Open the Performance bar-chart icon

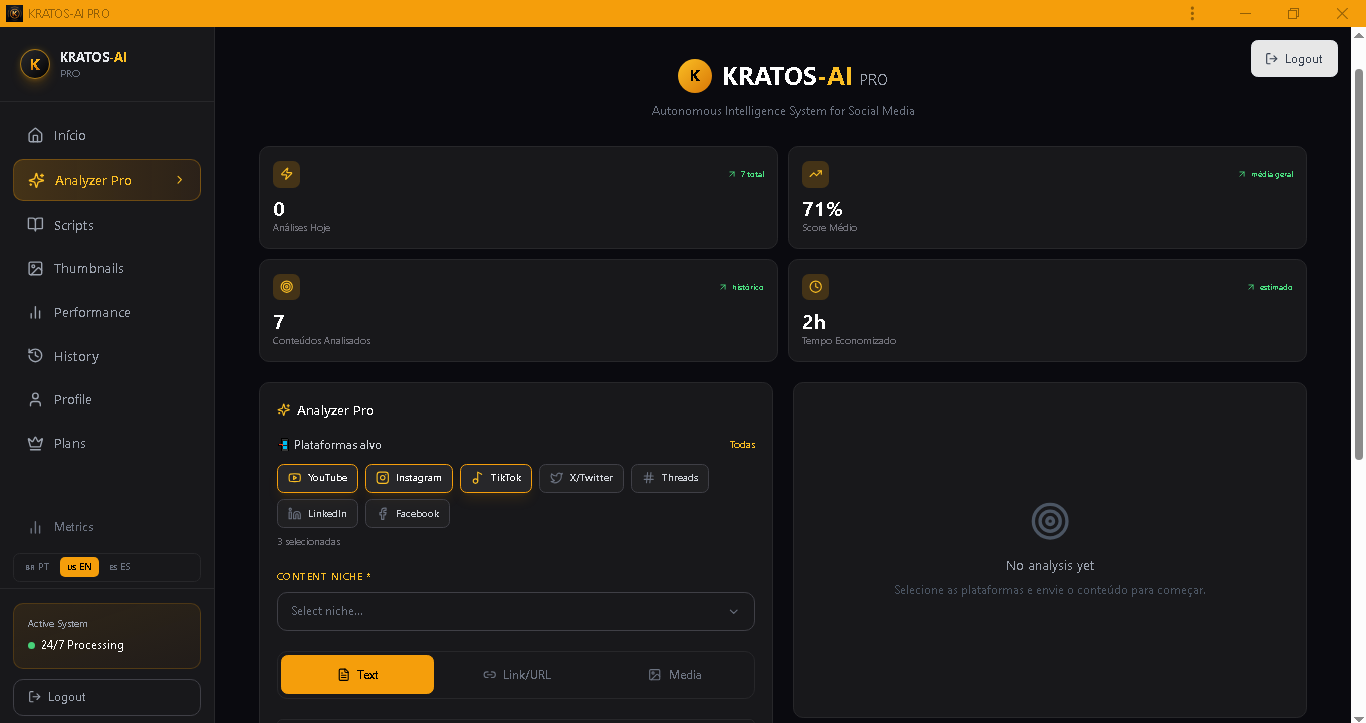point(34,312)
